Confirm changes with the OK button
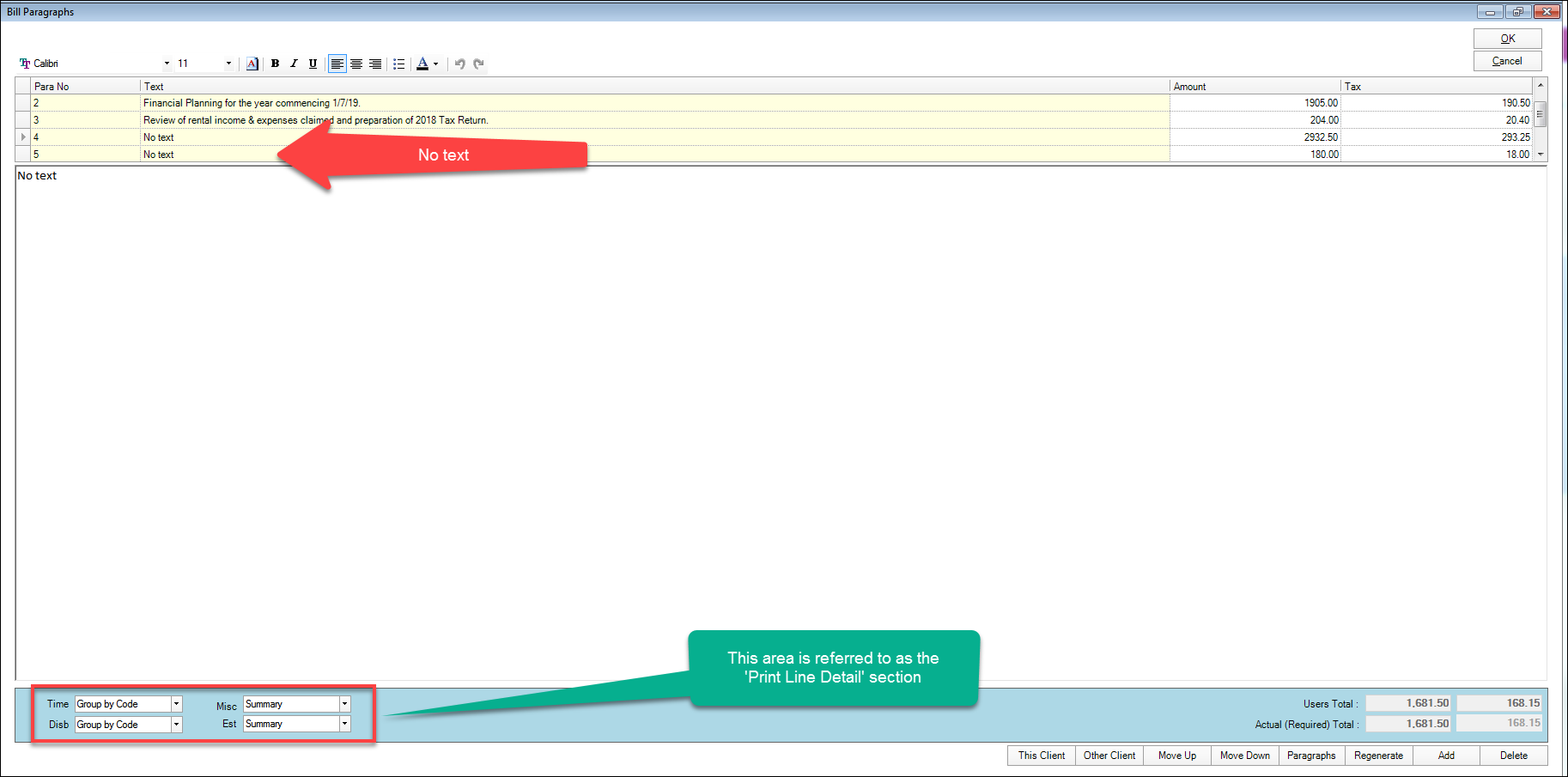Viewport: 1568px width, 777px height. [x=1507, y=38]
